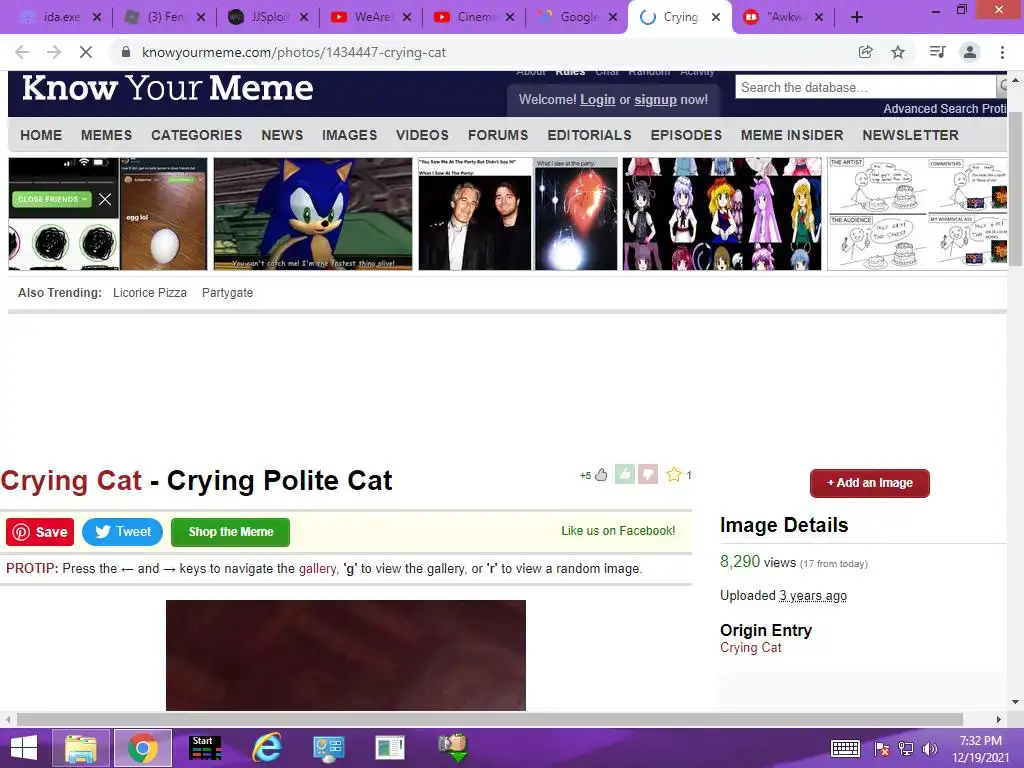
Task: Open the Sonic trending thumbnail
Action: tap(313, 214)
